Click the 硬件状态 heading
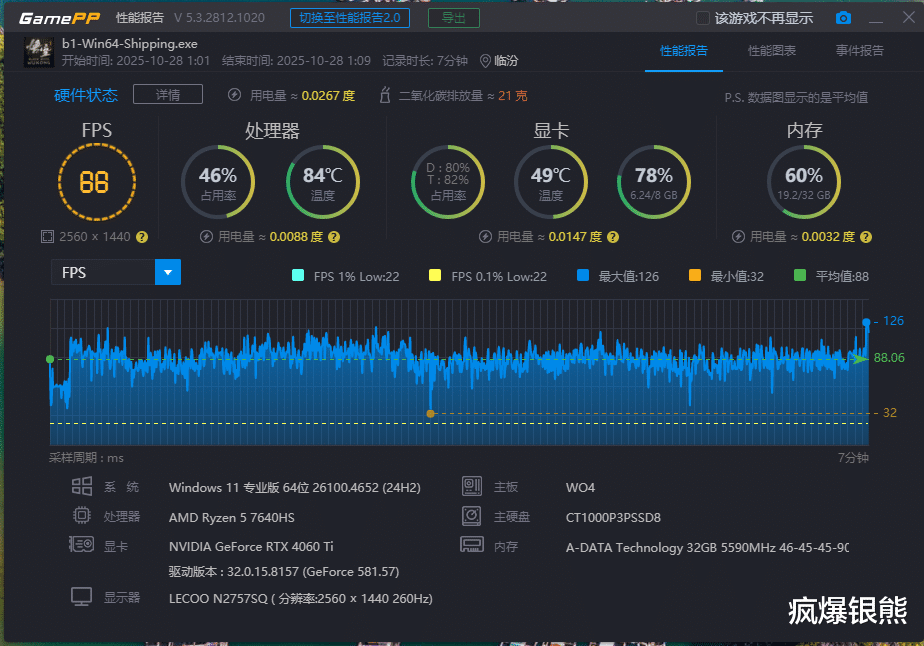Screen dimensions: 924x646 coord(86,95)
